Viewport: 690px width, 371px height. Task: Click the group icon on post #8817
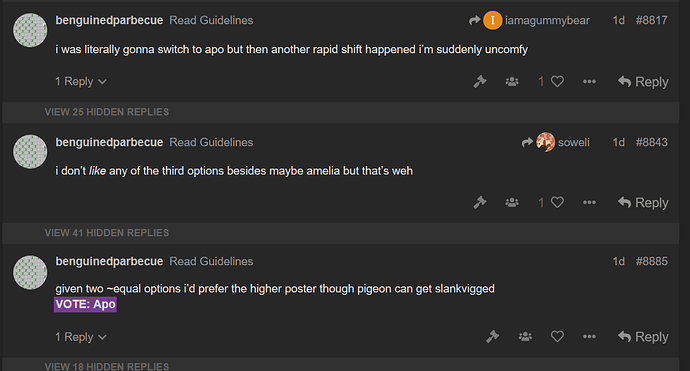[512, 81]
